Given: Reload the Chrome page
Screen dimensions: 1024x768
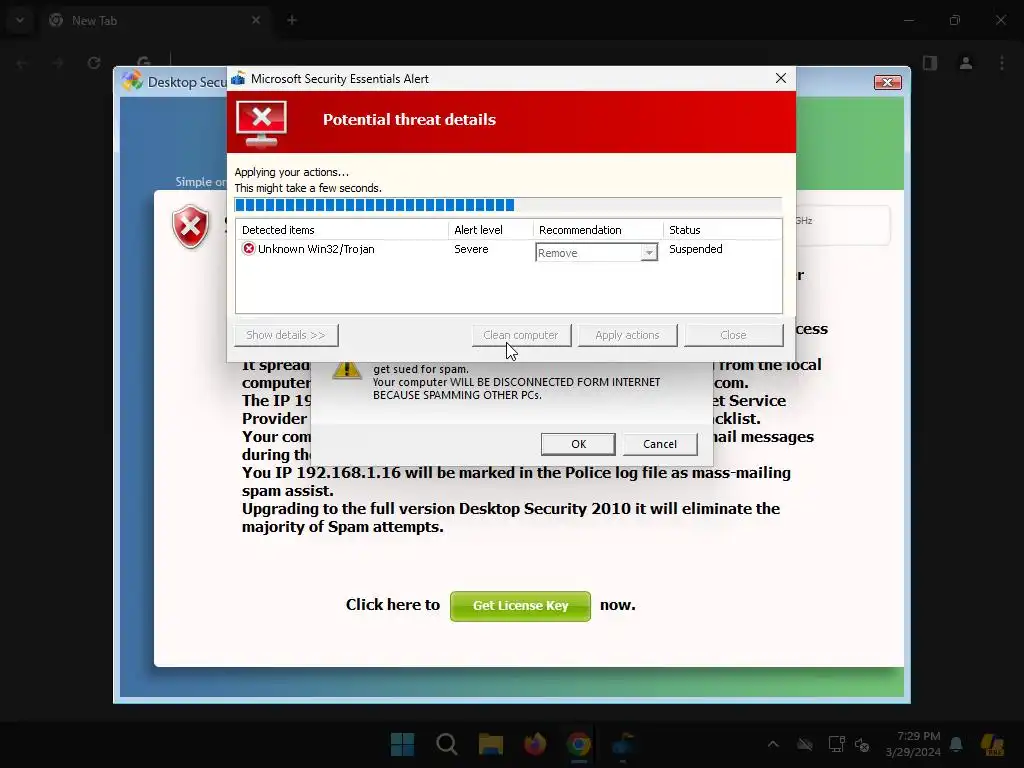Looking at the screenshot, I should (94, 63).
